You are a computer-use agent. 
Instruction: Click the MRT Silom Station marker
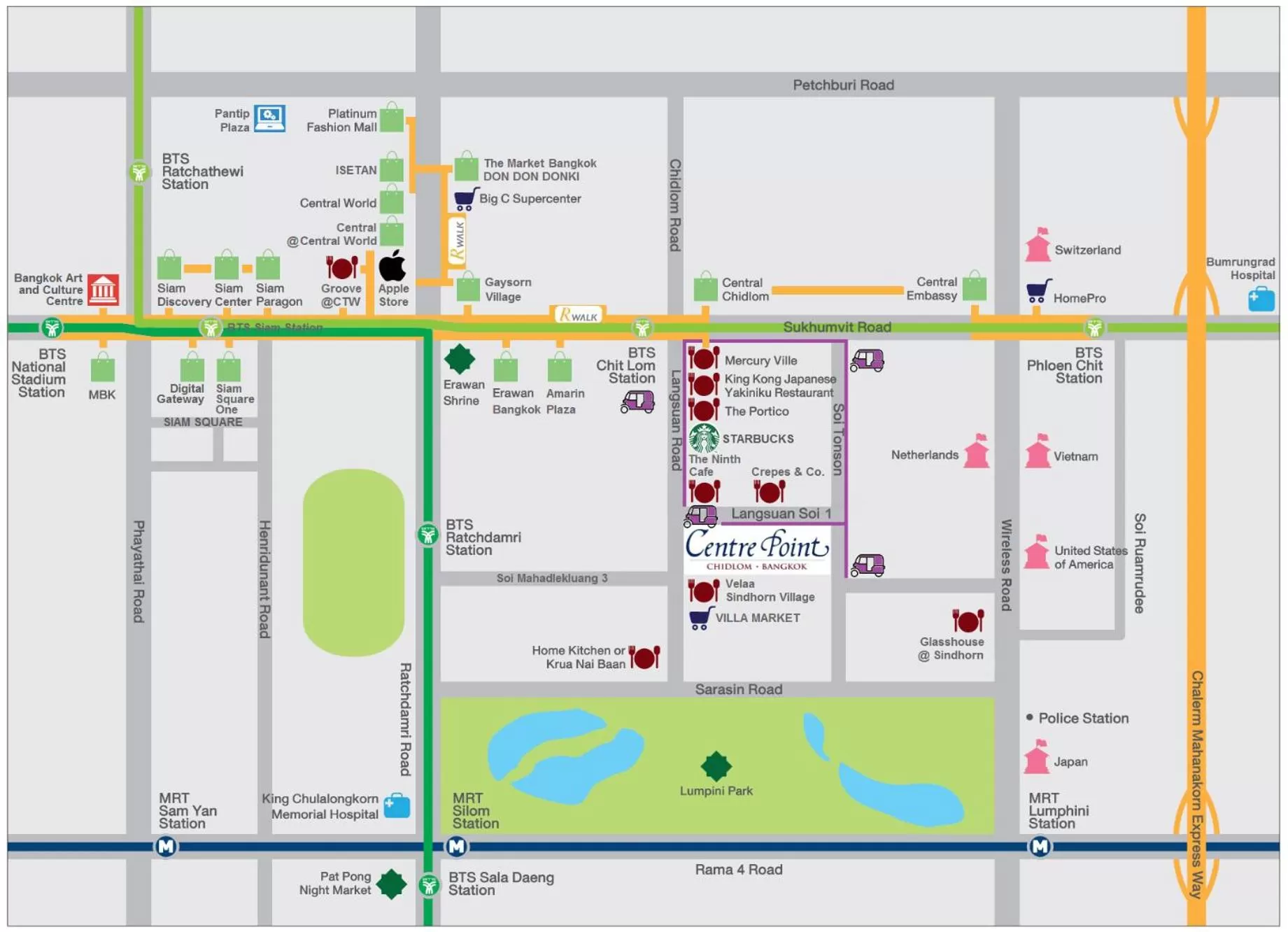[x=457, y=847]
